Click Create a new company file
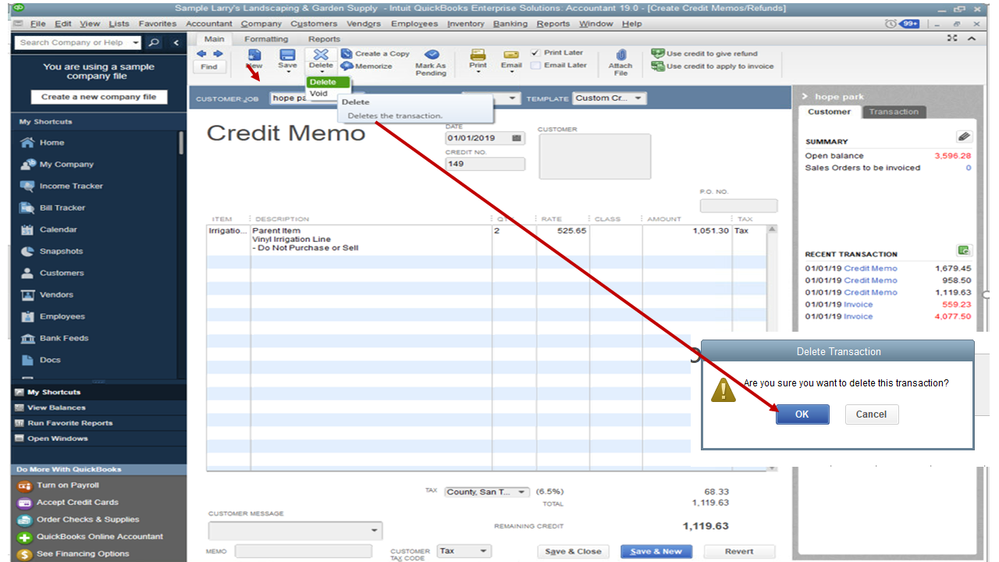This screenshot has width=999, height=562. 99,97
